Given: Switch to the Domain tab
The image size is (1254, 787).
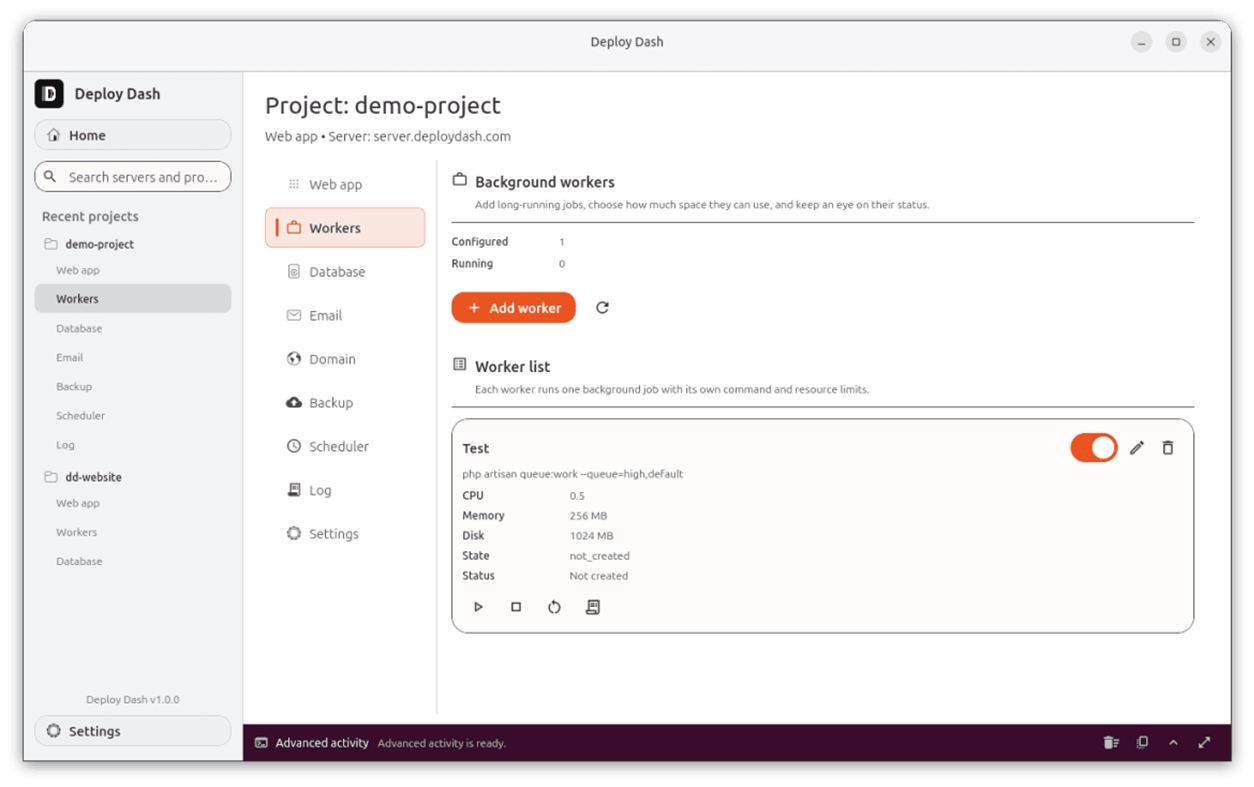Looking at the screenshot, I should pos(345,359).
